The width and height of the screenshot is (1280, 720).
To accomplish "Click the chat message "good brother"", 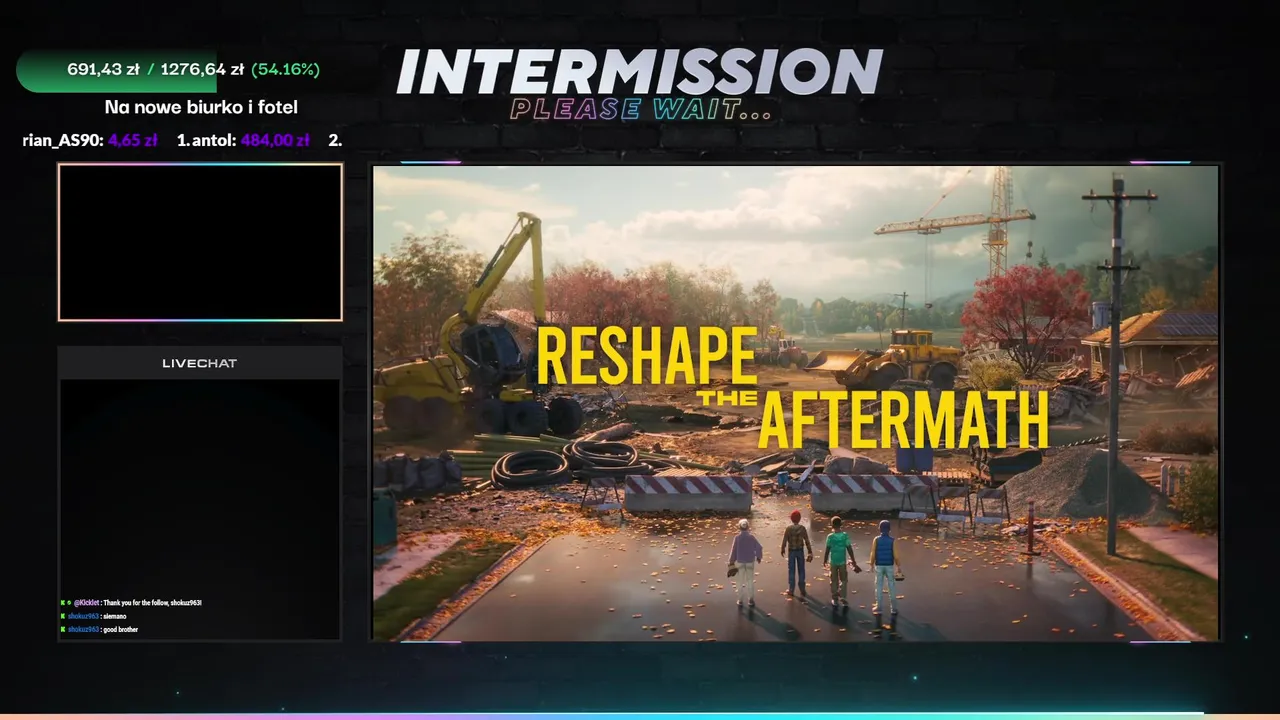I will tap(121, 630).
